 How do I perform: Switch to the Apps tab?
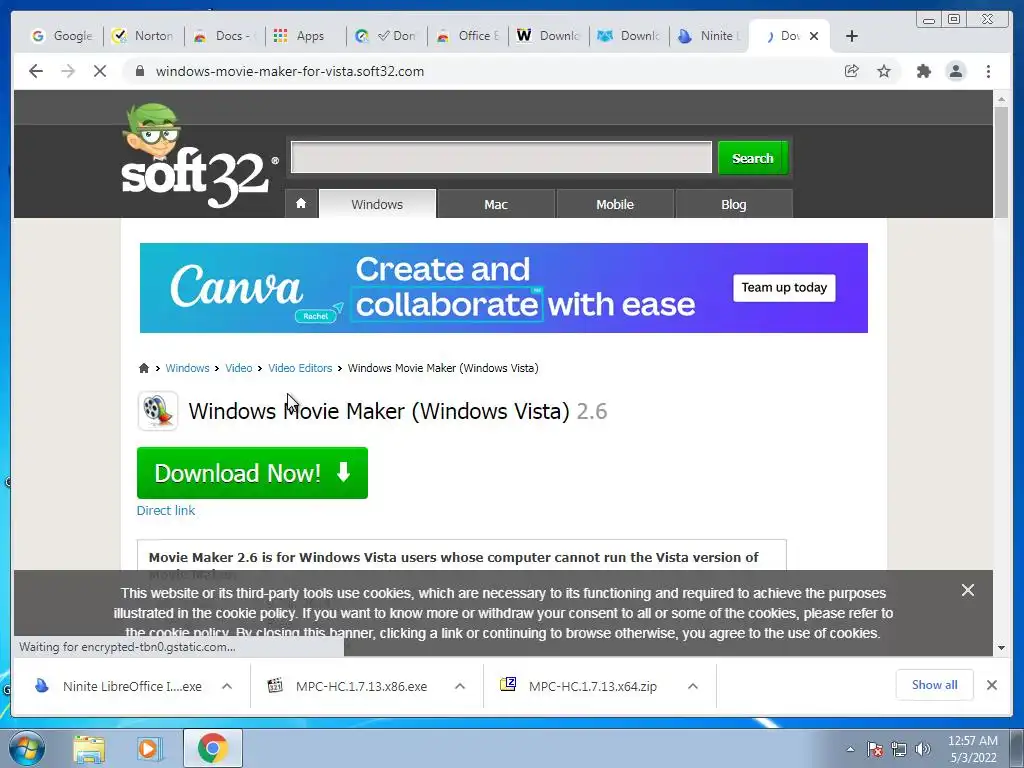point(306,36)
